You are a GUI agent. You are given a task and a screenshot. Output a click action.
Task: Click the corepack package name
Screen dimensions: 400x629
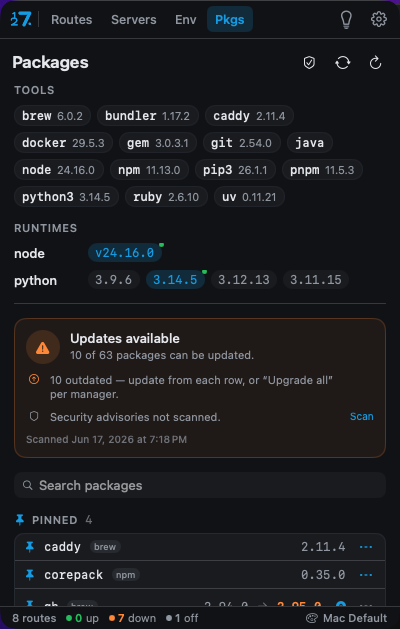point(73,575)
